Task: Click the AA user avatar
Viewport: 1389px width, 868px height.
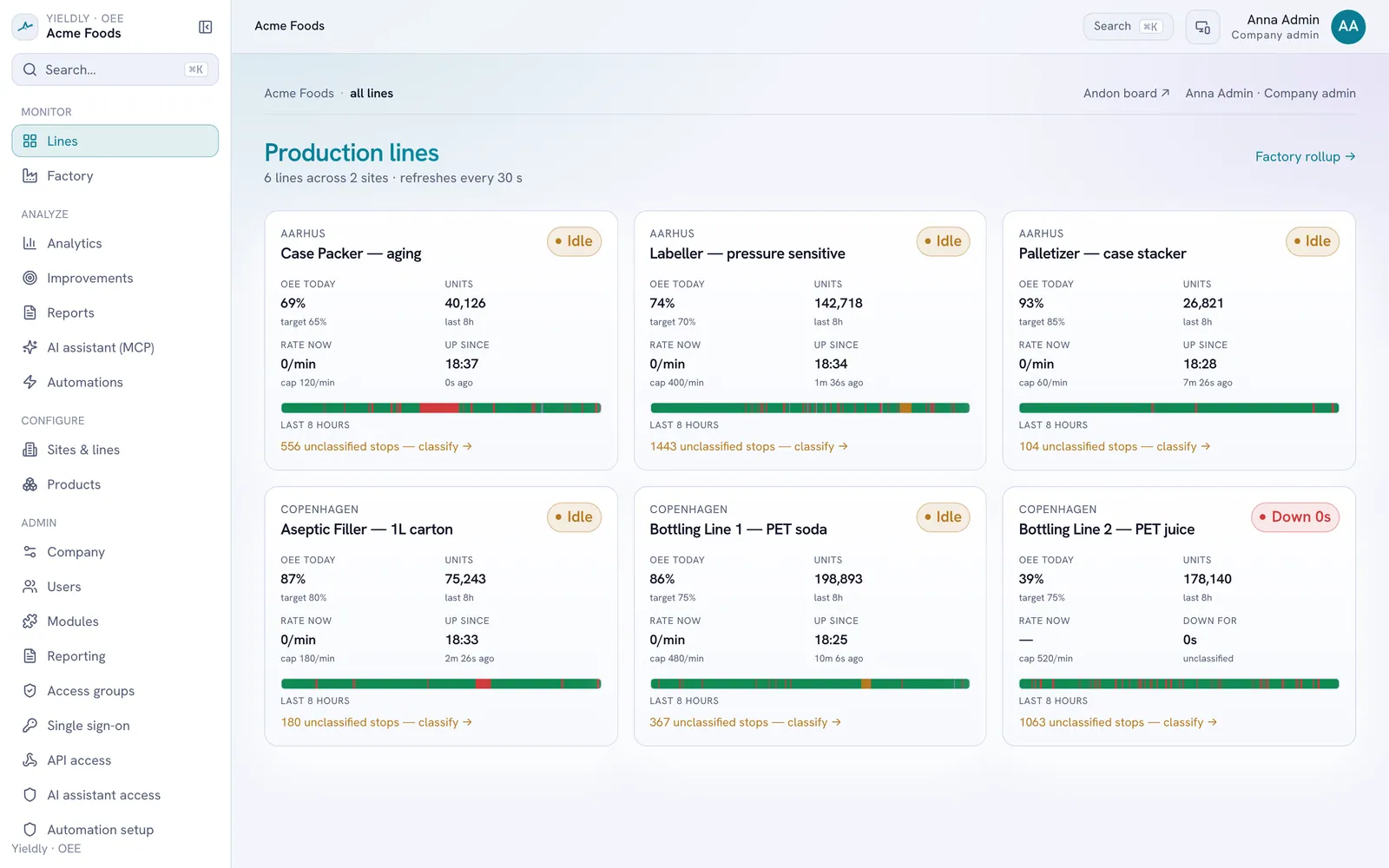Action: click(1347, 27)
